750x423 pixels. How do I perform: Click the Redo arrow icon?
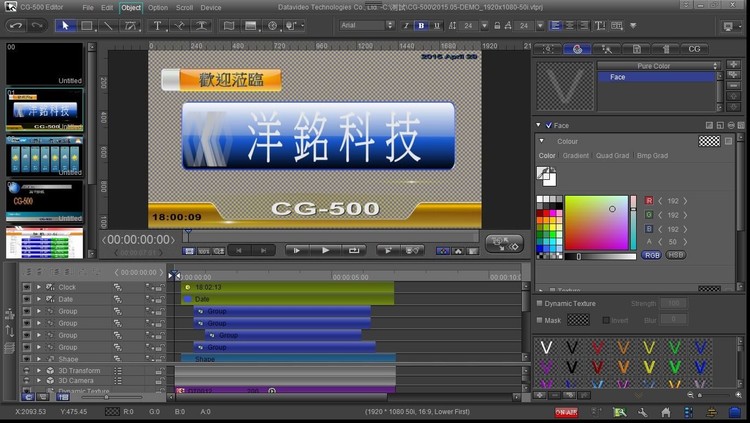click(x=37, y=25)
